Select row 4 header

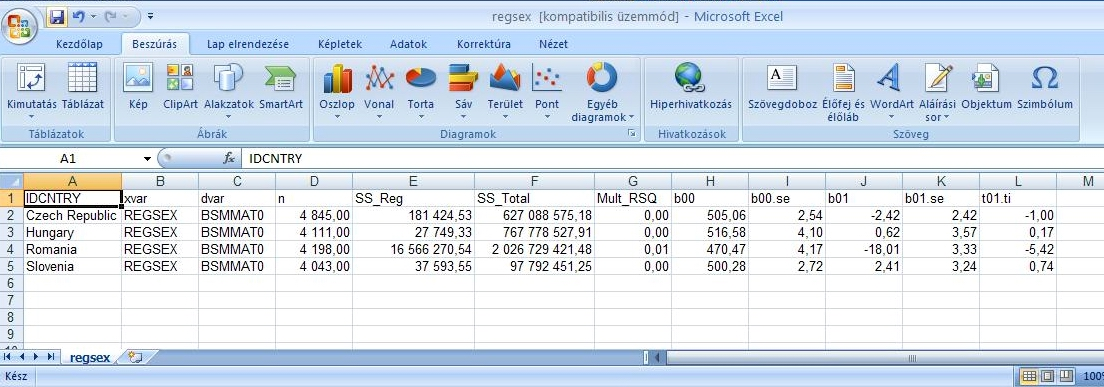click(x=11, y=249)
